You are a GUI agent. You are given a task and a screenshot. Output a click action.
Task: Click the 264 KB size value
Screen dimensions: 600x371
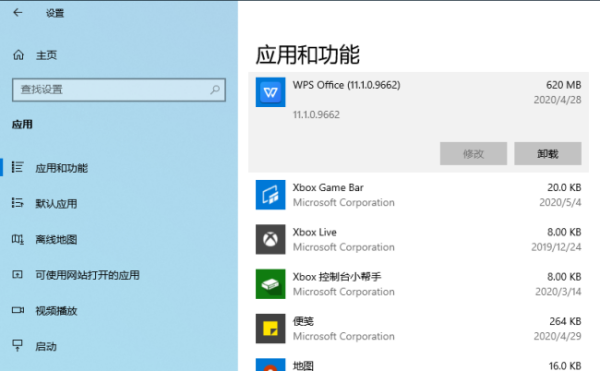point(566,321)
